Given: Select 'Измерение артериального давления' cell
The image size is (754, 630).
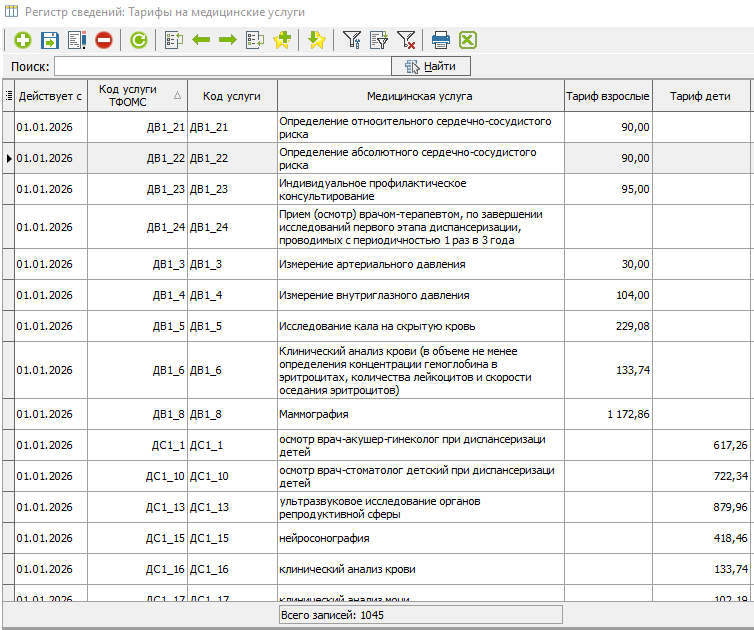Looking at the screenshot, I should pos(420,264).
